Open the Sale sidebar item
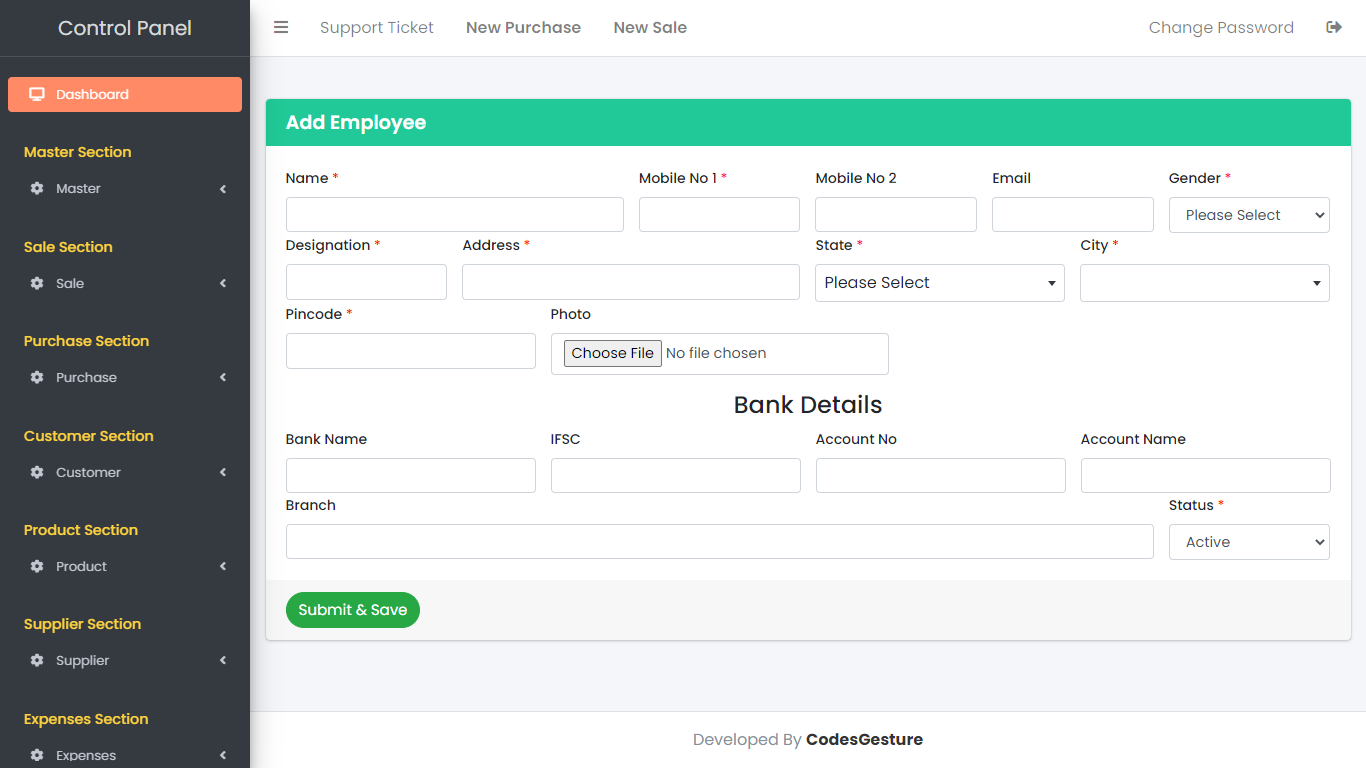The width and height of the screenshot is (1366, 768). click(x=125, y=283)
